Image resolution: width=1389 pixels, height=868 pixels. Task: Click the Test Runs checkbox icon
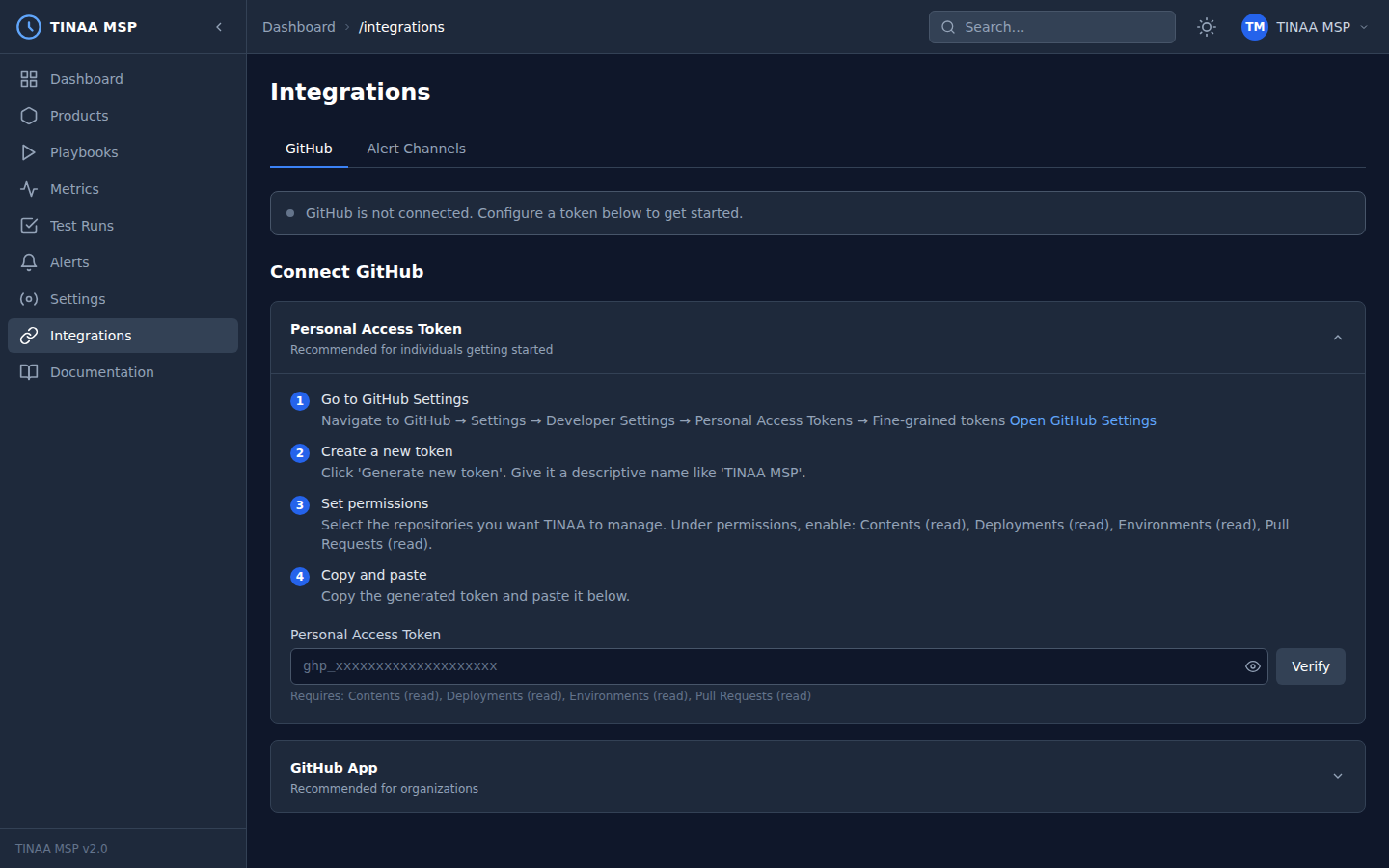[x=29, y=226]
